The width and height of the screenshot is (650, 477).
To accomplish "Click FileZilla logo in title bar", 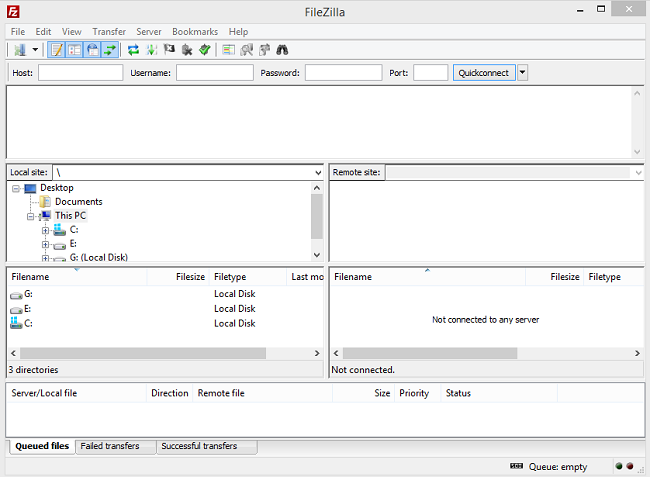I will coord(13,12).
